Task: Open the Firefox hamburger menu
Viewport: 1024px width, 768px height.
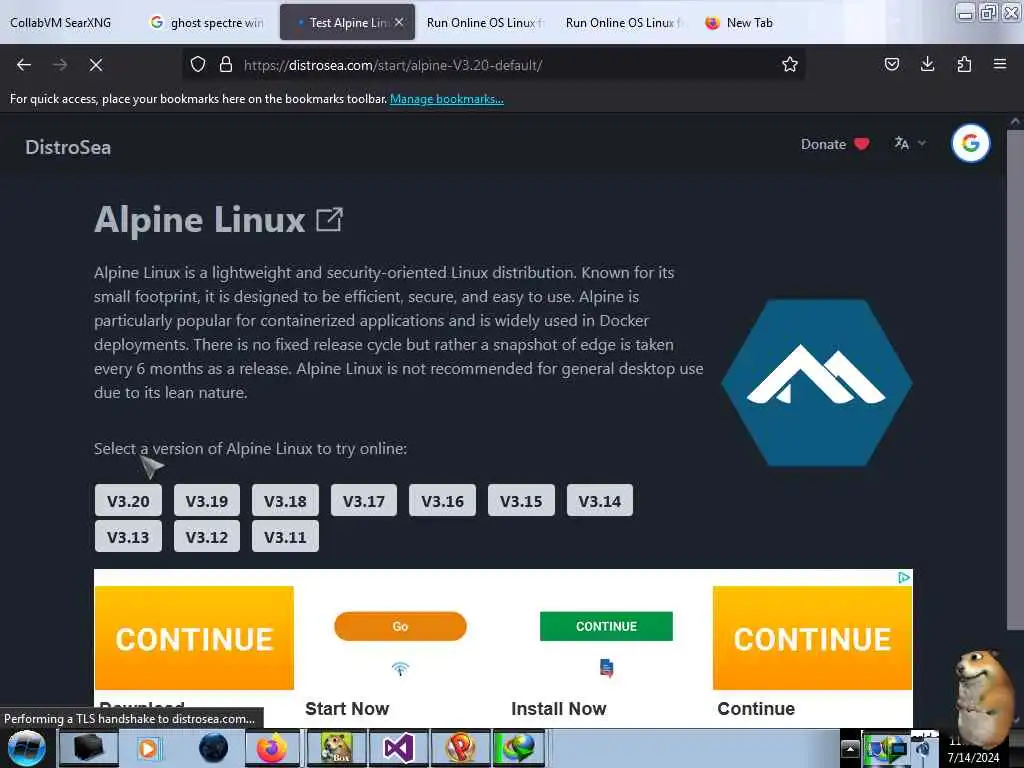Action: point(999,65)
